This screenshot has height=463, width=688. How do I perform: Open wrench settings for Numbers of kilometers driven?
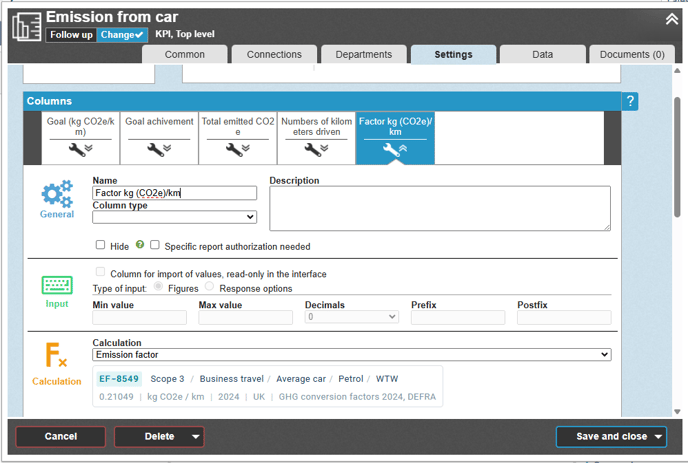tap(316, 149)
